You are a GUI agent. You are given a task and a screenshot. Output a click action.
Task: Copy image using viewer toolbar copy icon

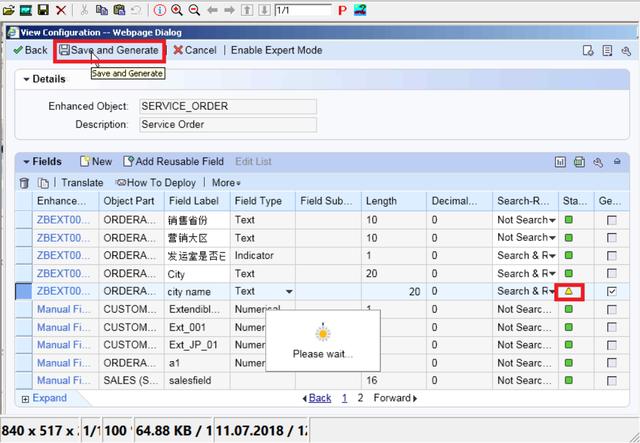(x=101, y=10)
